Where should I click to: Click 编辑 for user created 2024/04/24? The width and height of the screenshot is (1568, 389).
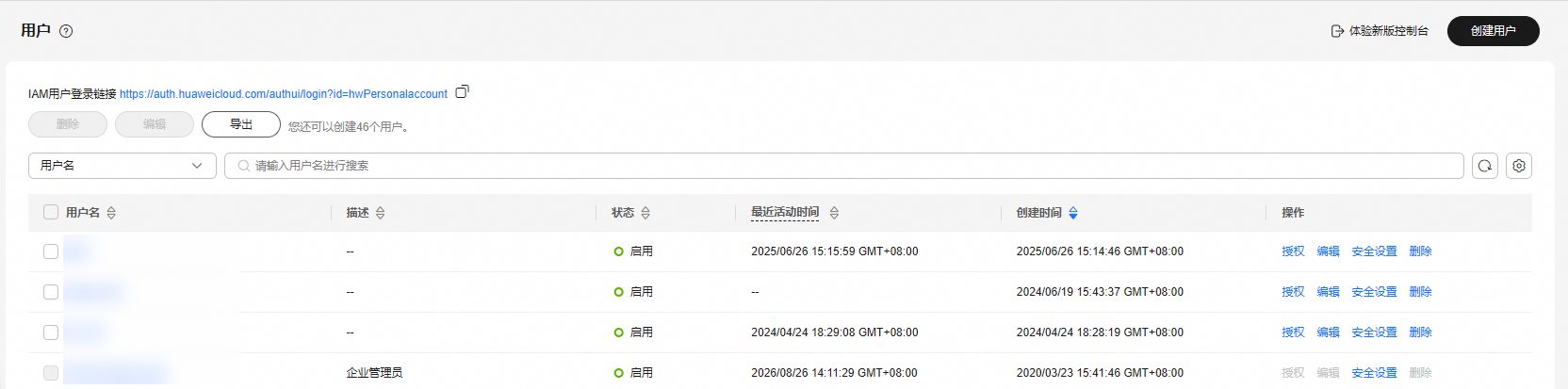point(1328,332)
